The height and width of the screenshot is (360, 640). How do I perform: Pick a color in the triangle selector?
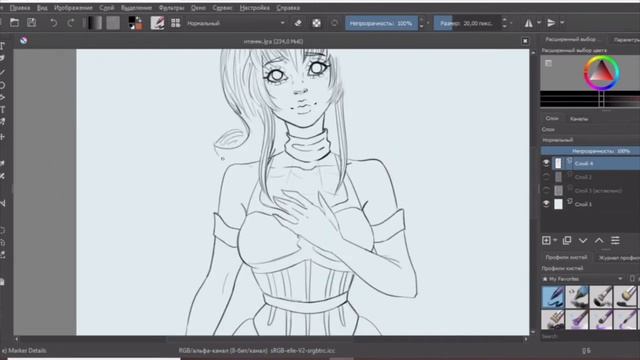click(x=602, y=73)
